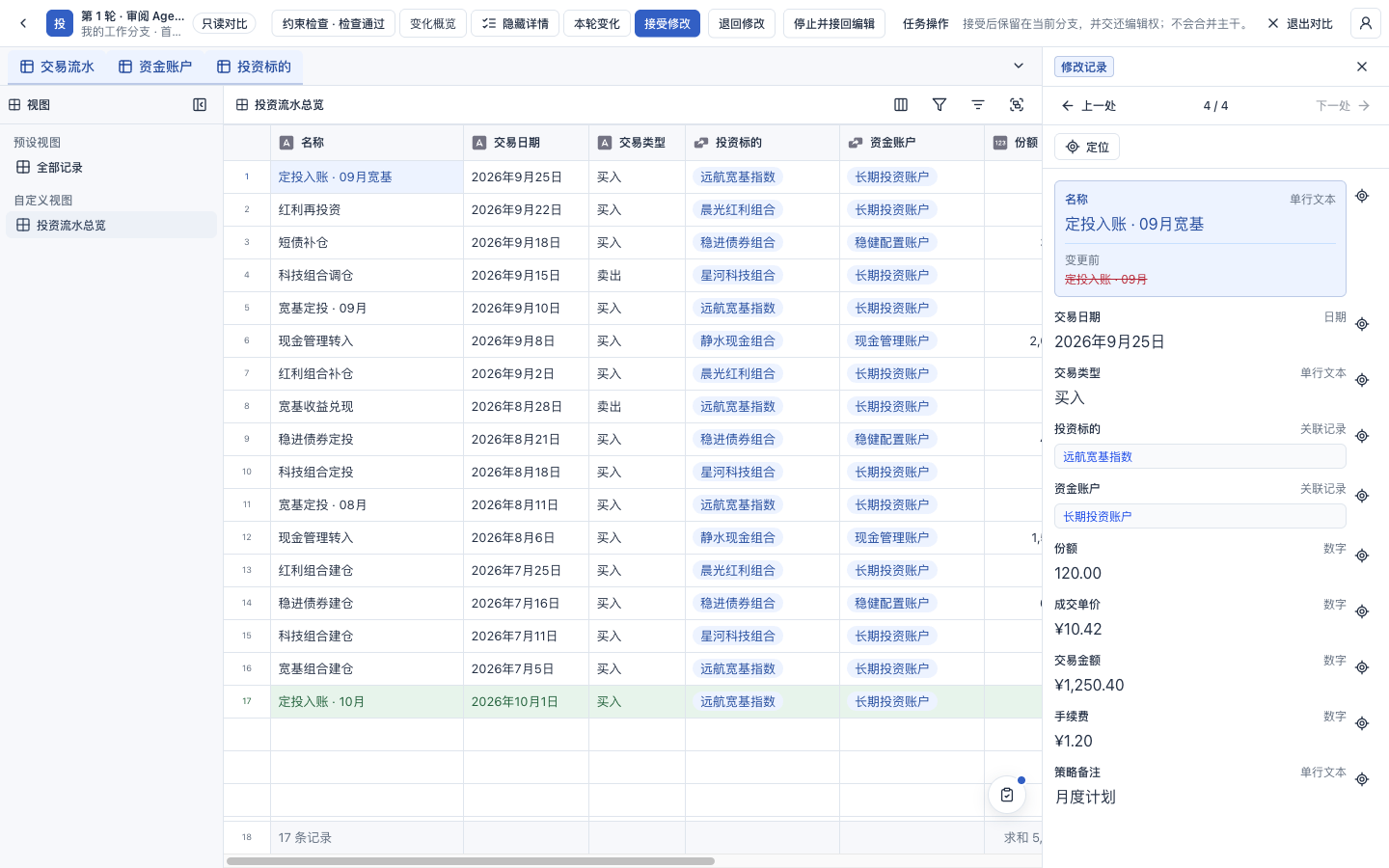This screenshot has height=868, width=1389.
Task: Click the 定位 button in the panel
Action: coord(1087,147)
